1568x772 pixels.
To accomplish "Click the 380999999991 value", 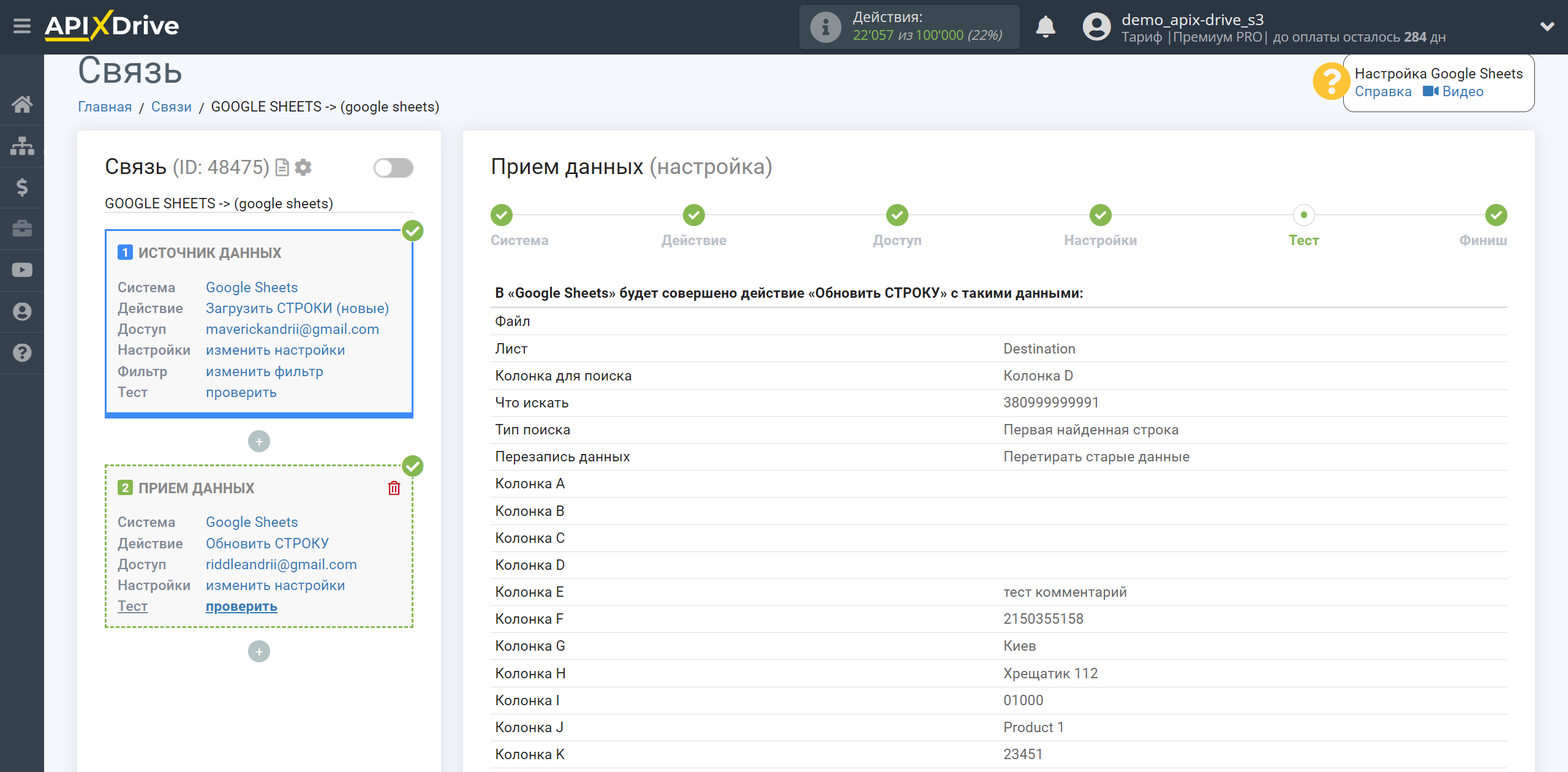I will [x=1051, y=403].
